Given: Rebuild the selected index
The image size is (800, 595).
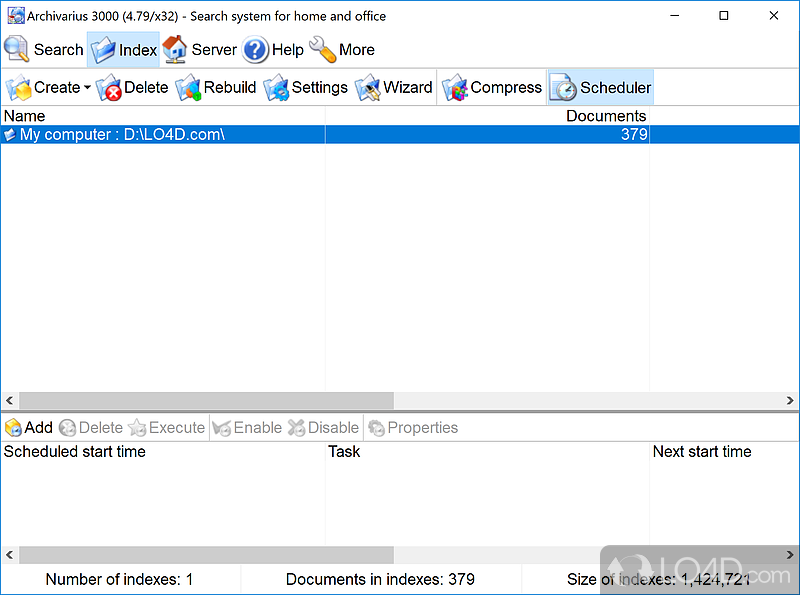Looking at the screenshot, I should point(215,88).
